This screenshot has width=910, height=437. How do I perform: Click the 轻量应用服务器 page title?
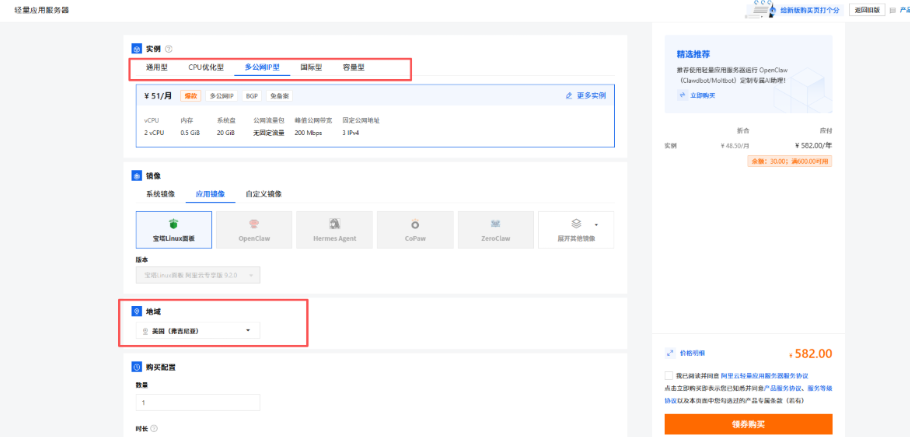coord(42,10)
